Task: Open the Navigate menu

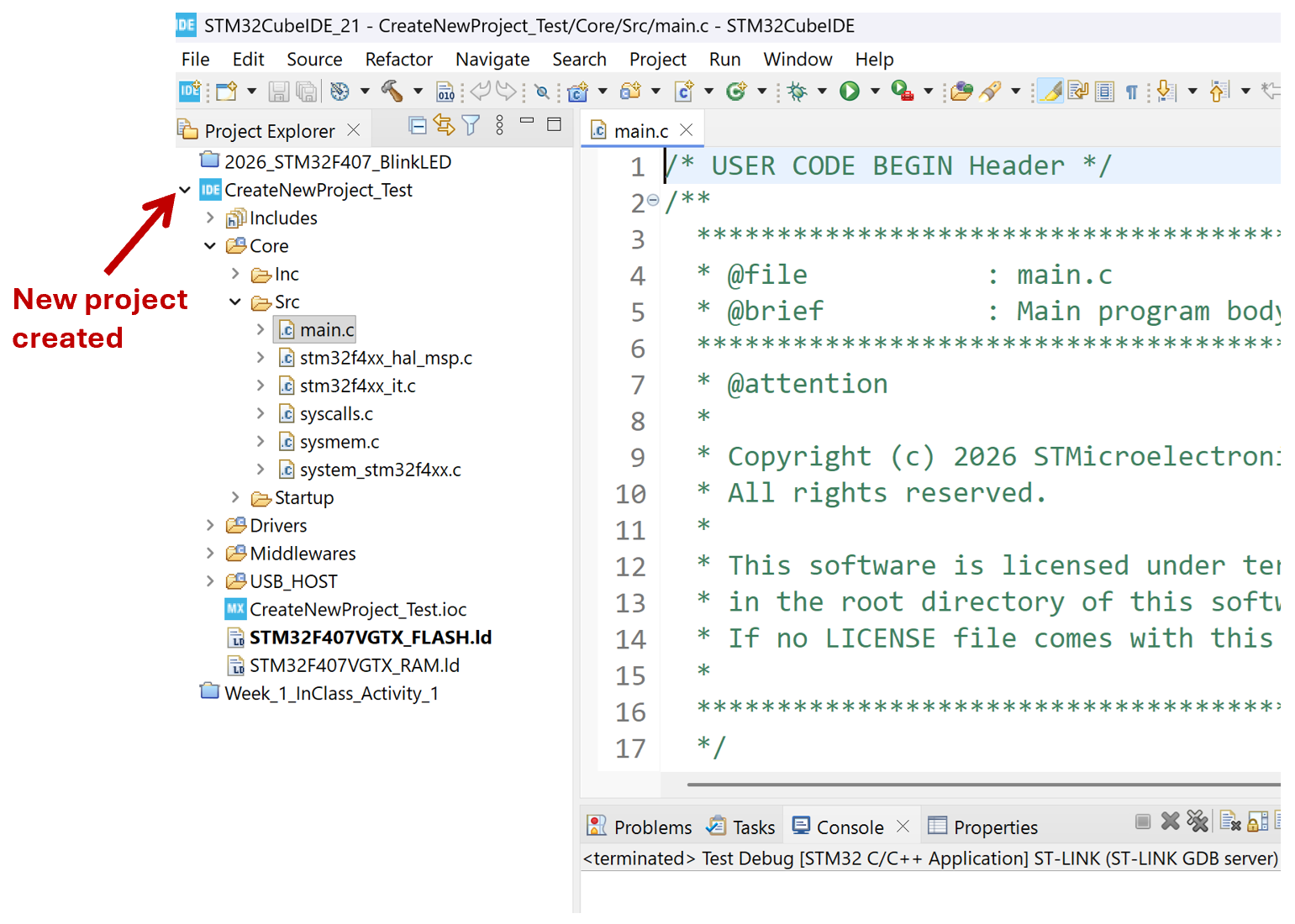Action: tap(492, 60)
